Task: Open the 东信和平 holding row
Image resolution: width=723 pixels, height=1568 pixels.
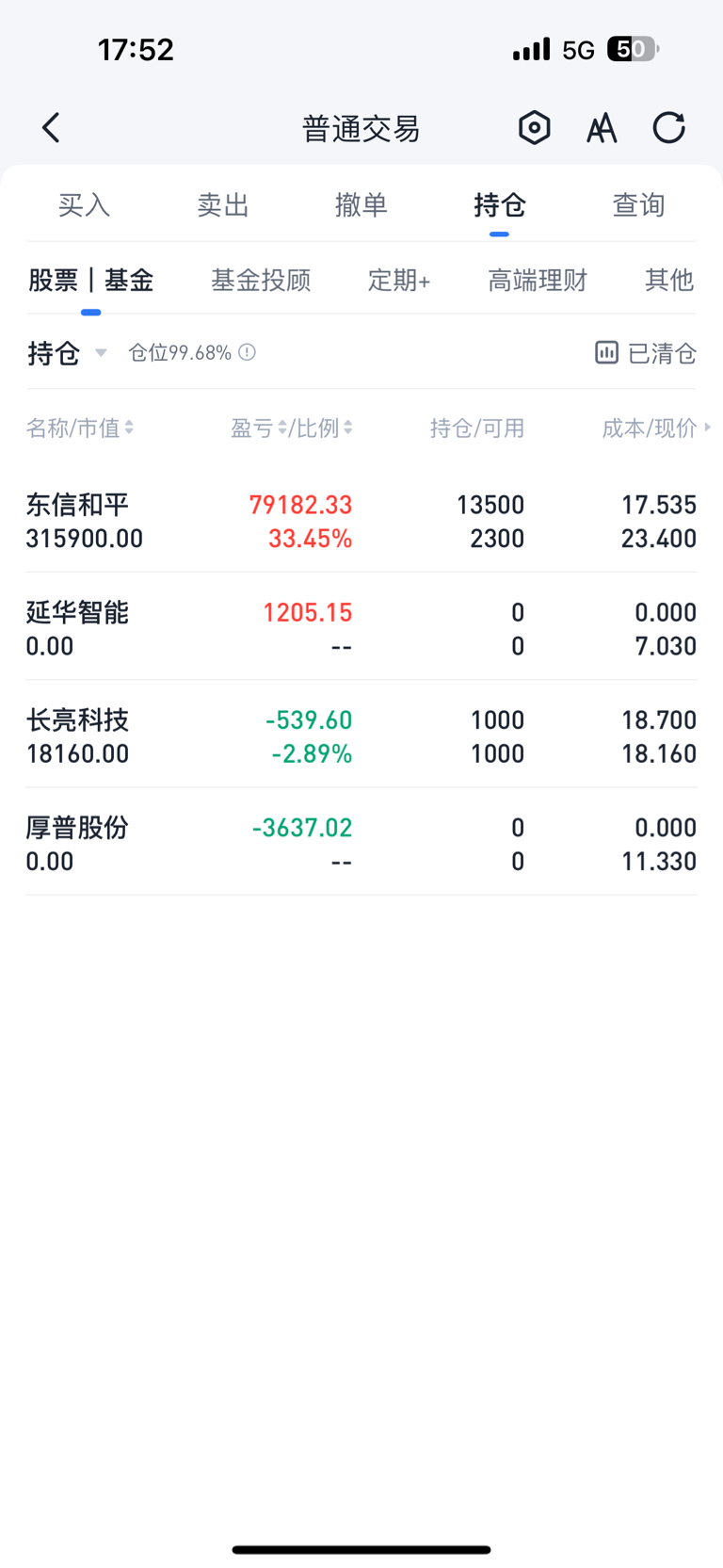Action: pyautogui.click(x=361, y=521)
